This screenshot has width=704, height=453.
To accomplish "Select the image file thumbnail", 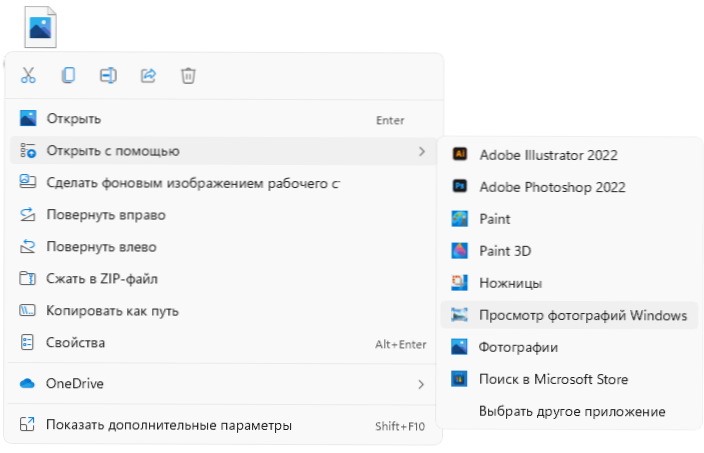I will tap(40, 27).
